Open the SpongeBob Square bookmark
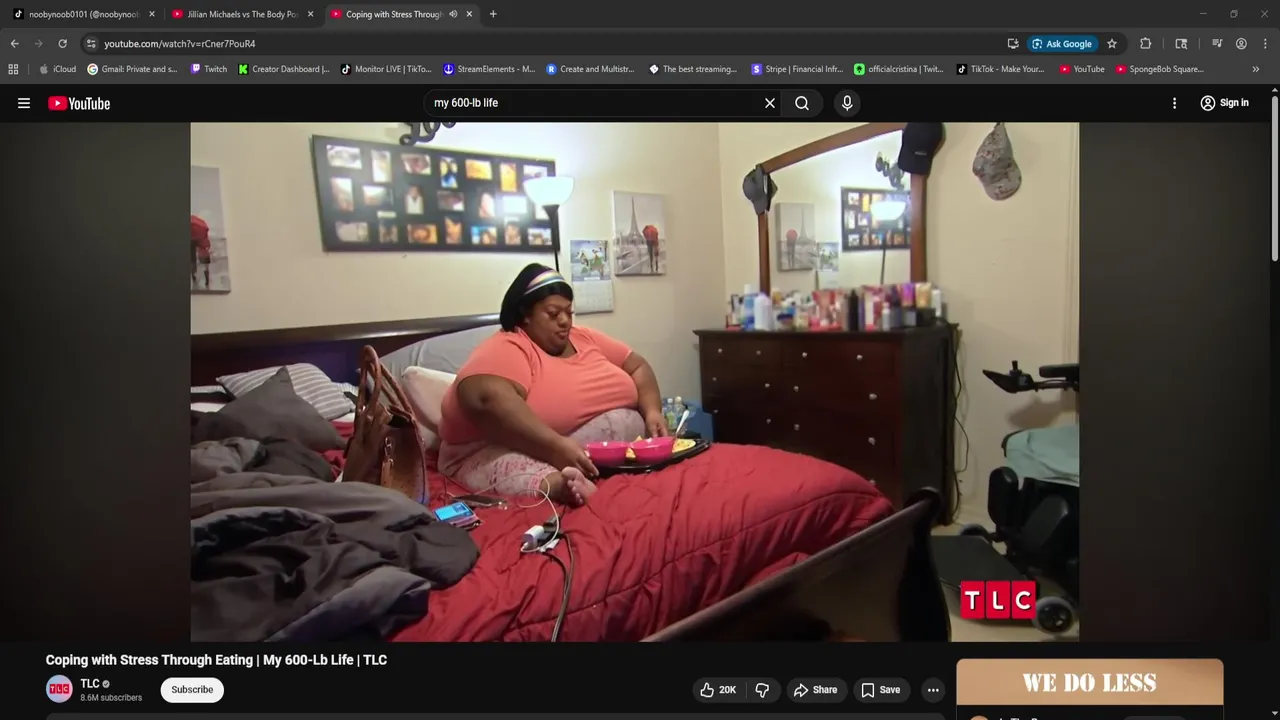 tap(1159, 69)
